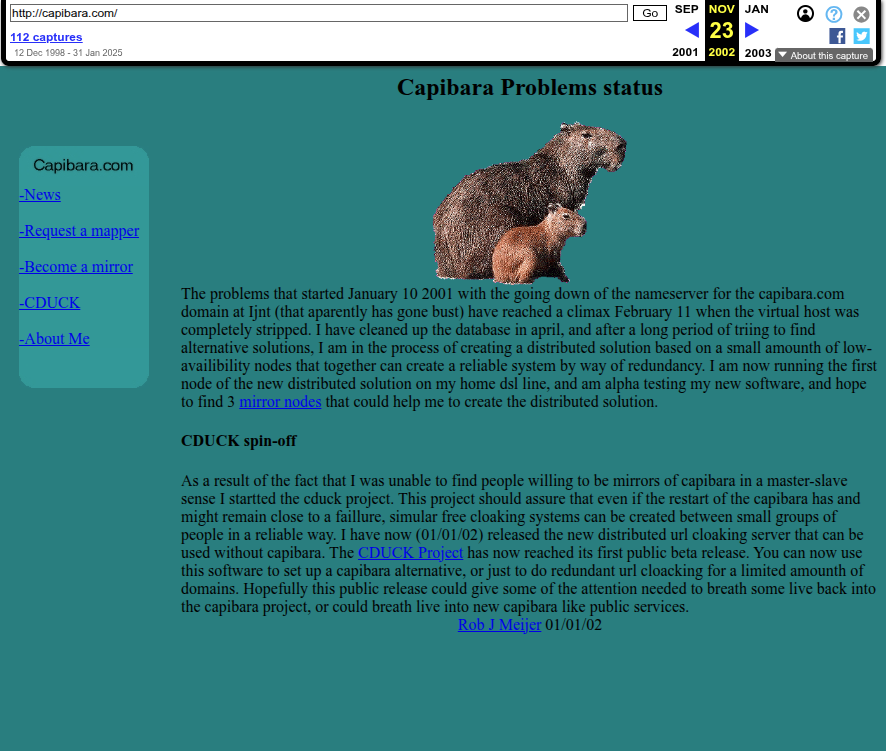Expand the About this capture panel

pyautogui.click(x=823, y=56)
